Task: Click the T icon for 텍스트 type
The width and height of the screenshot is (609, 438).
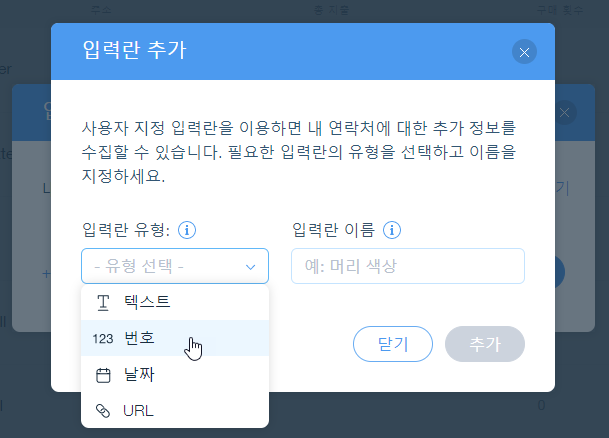Action: 102,301
